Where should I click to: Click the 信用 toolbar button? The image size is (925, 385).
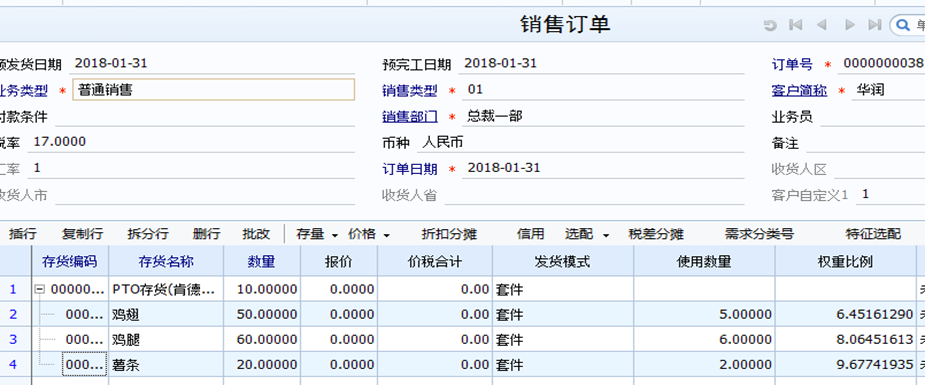[x=530, y=234]
